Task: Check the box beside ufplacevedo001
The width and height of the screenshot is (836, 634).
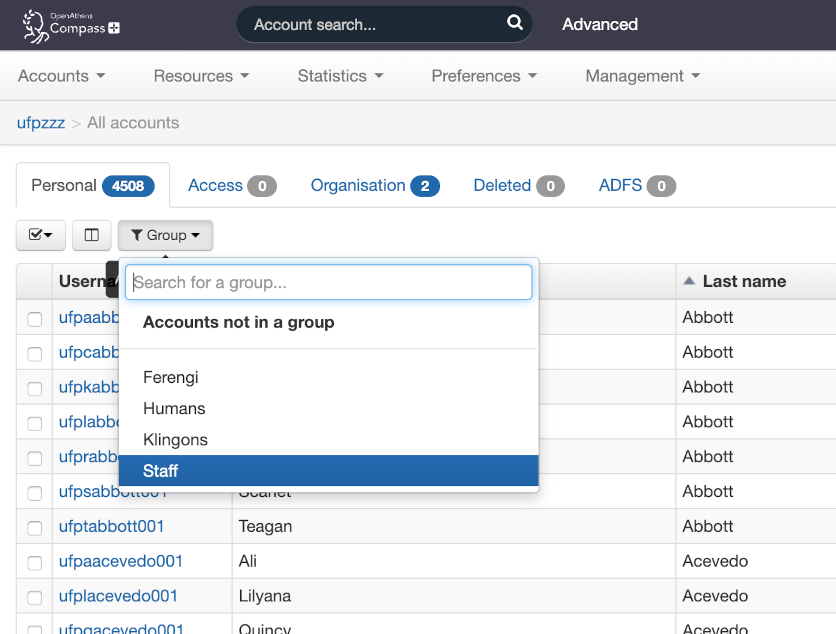Action: pyautogui.click(x=35, y=597)
